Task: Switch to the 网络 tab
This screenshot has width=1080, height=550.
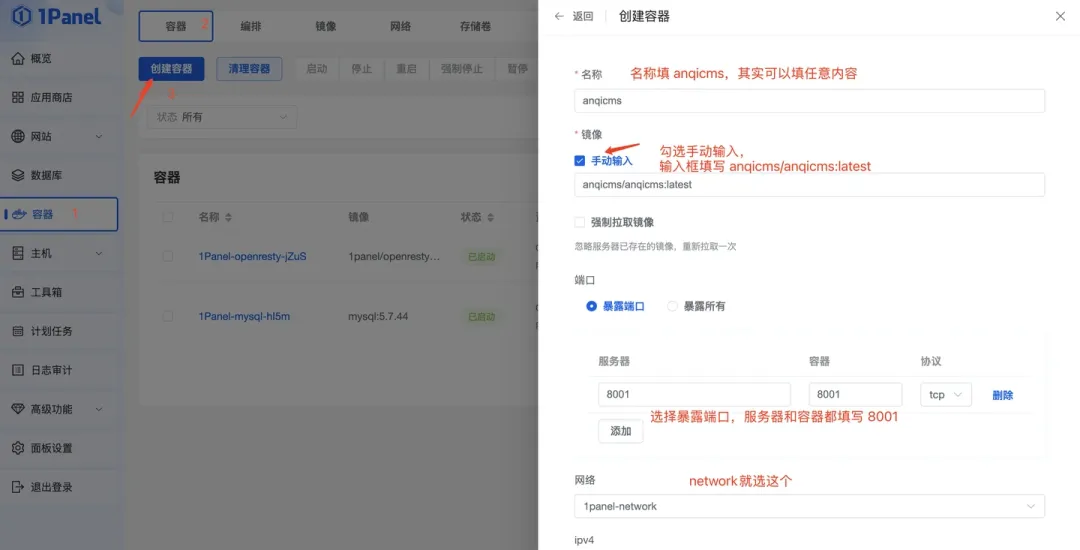Action: [400, 26]
